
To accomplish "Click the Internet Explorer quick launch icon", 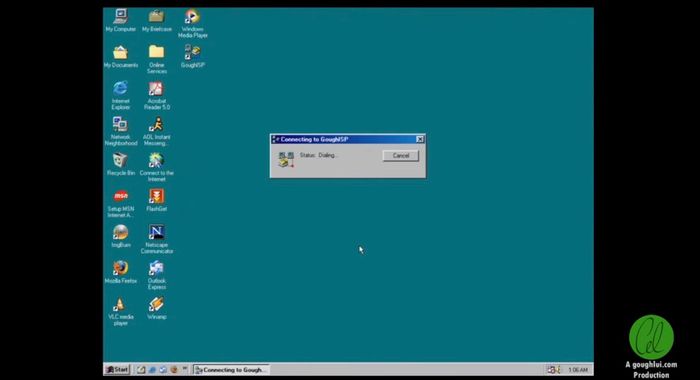I will tap(152, 370).
